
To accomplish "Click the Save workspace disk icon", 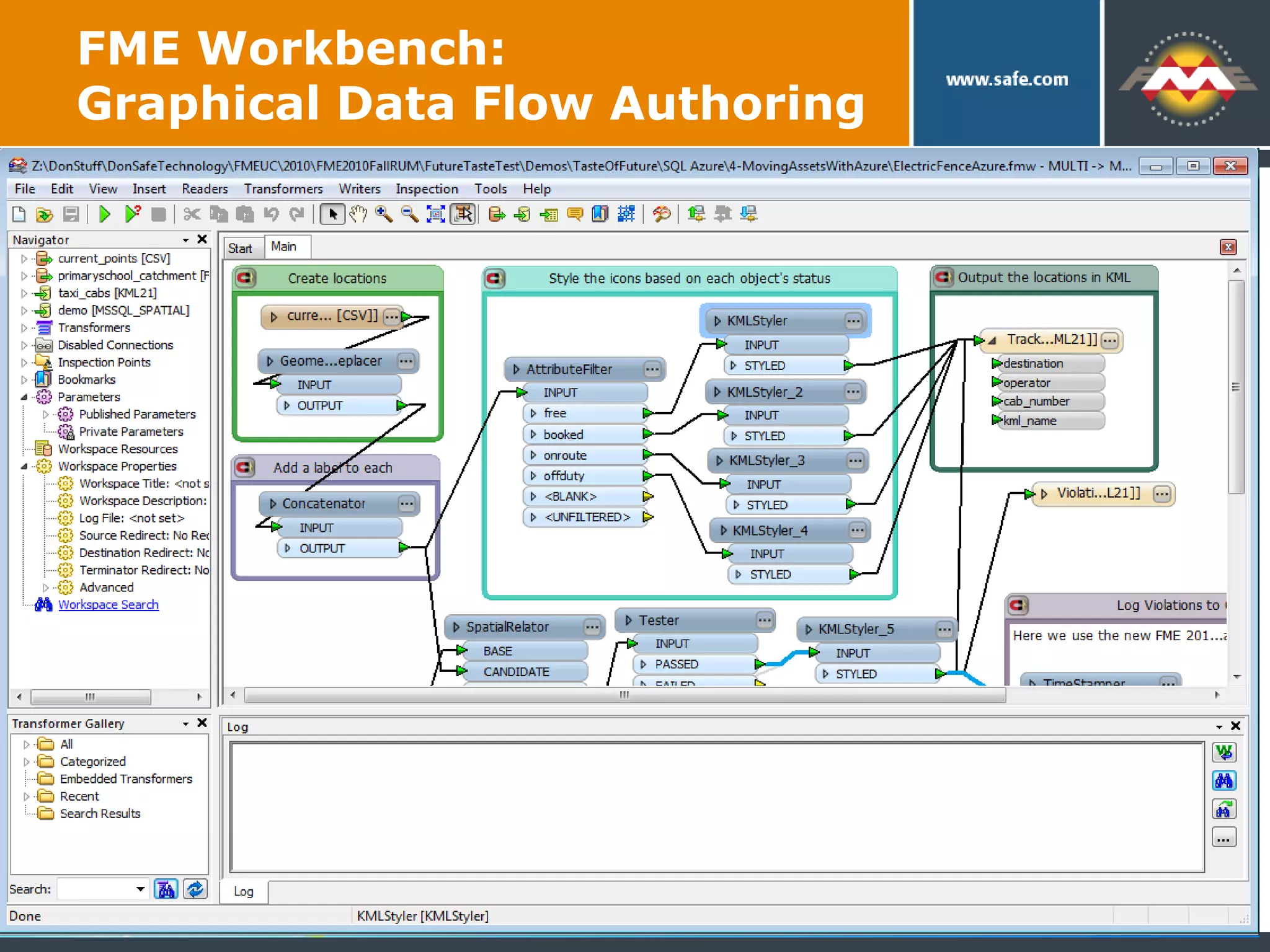I will (x=71, y=214).
